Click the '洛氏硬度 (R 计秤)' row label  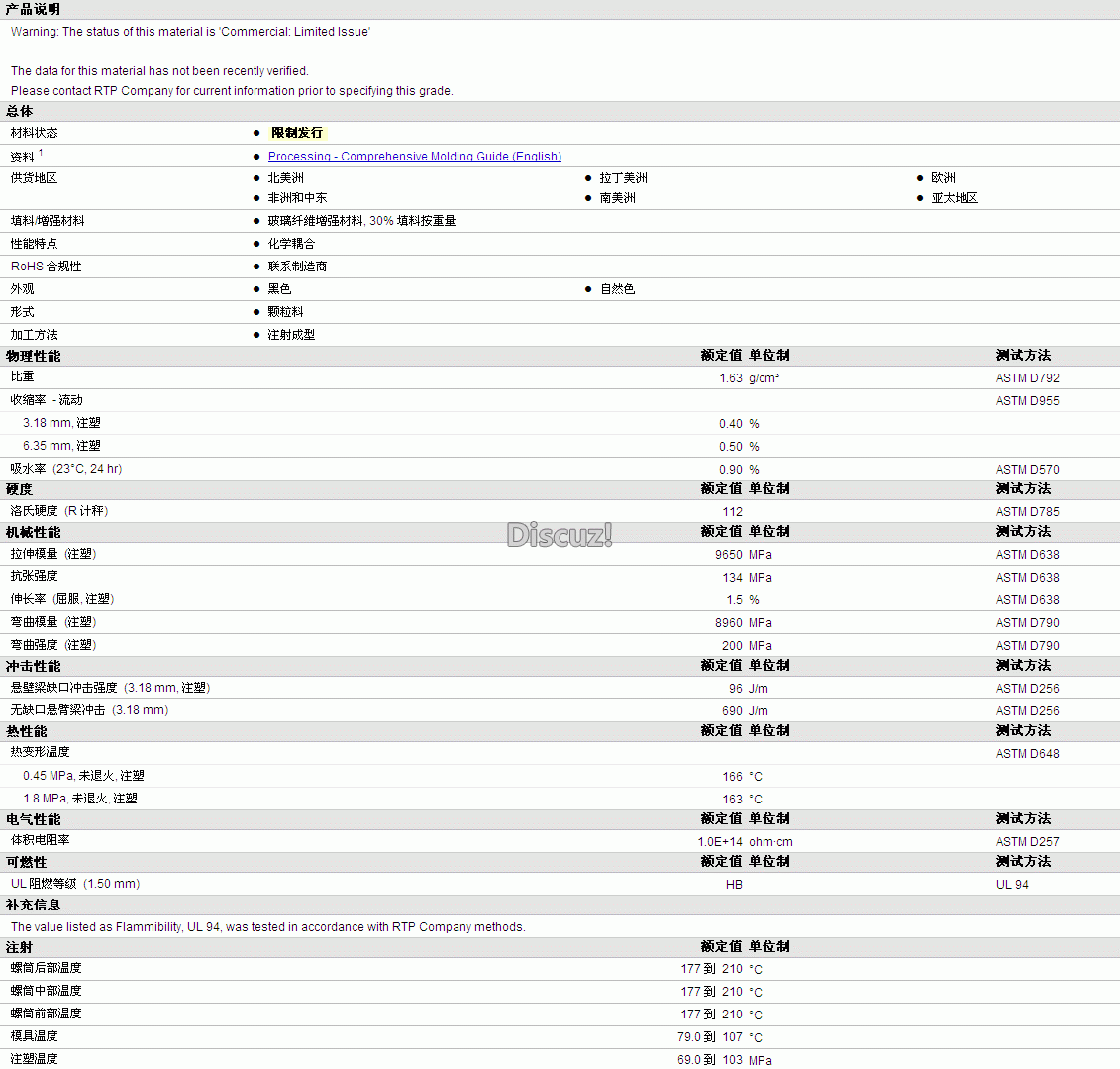click(59, 511)
